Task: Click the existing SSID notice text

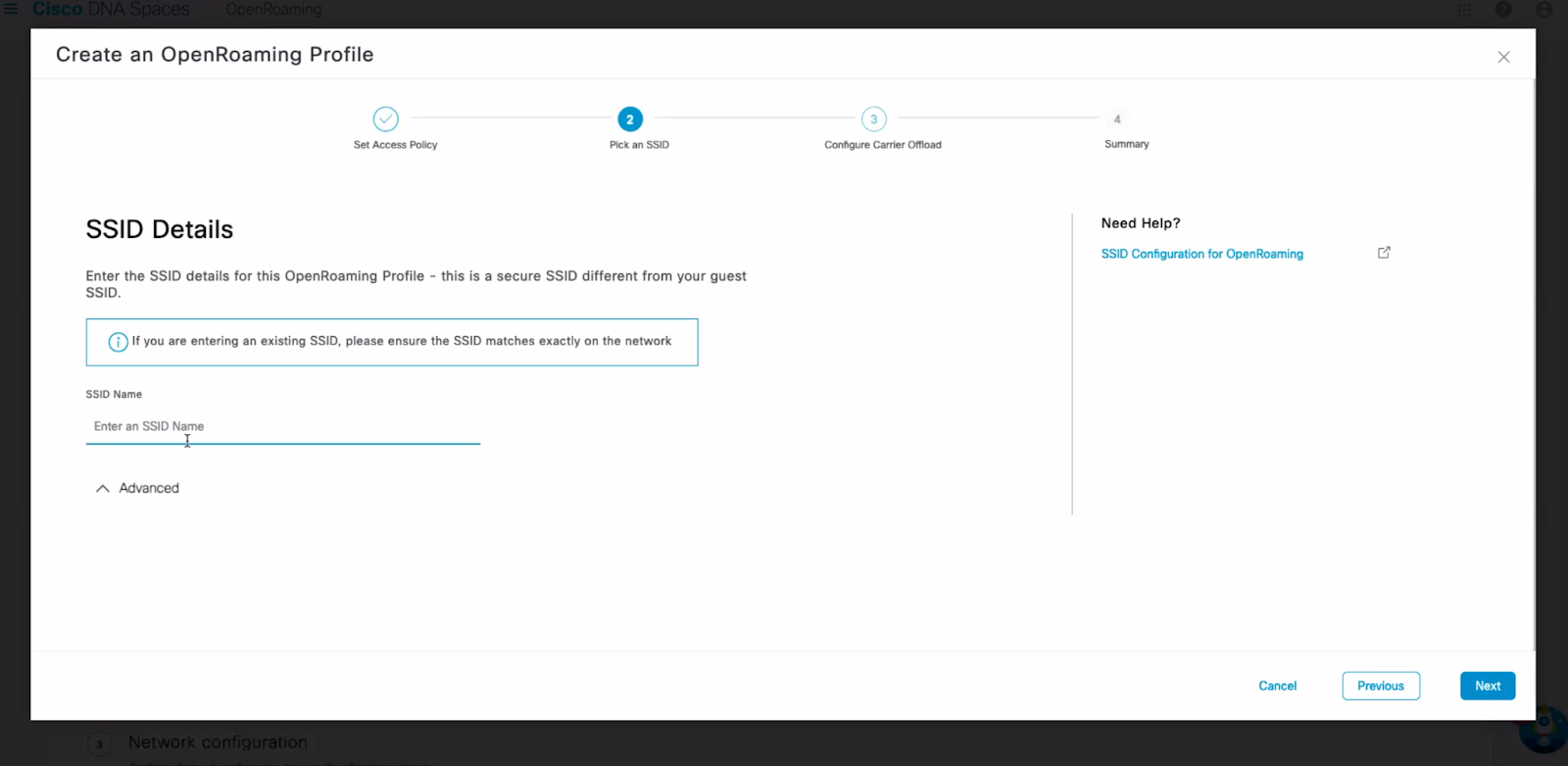Action: [x=402, y=341]
